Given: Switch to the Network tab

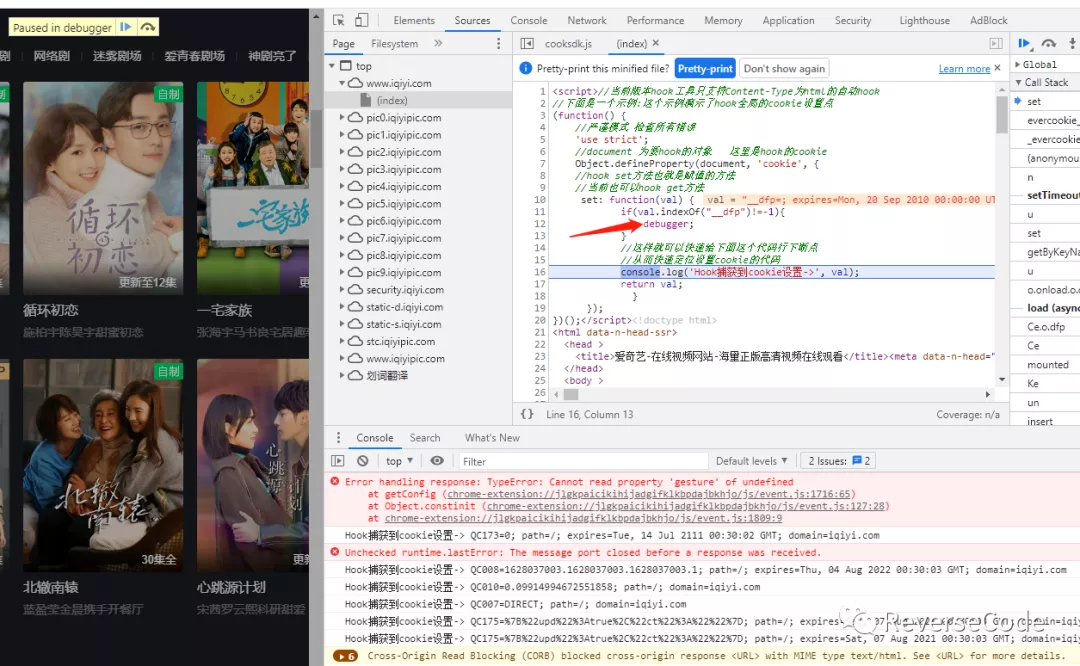Looking at the screenshot, I should pos(587,21).
